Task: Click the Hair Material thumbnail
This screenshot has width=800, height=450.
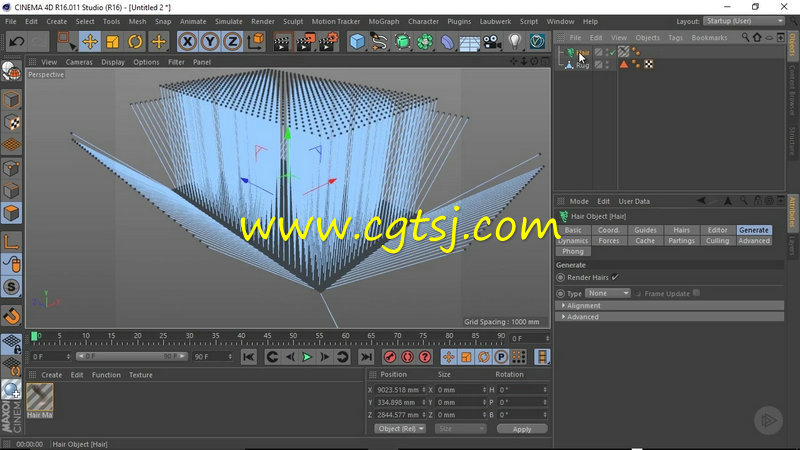Action: click(x=40, y=397)
